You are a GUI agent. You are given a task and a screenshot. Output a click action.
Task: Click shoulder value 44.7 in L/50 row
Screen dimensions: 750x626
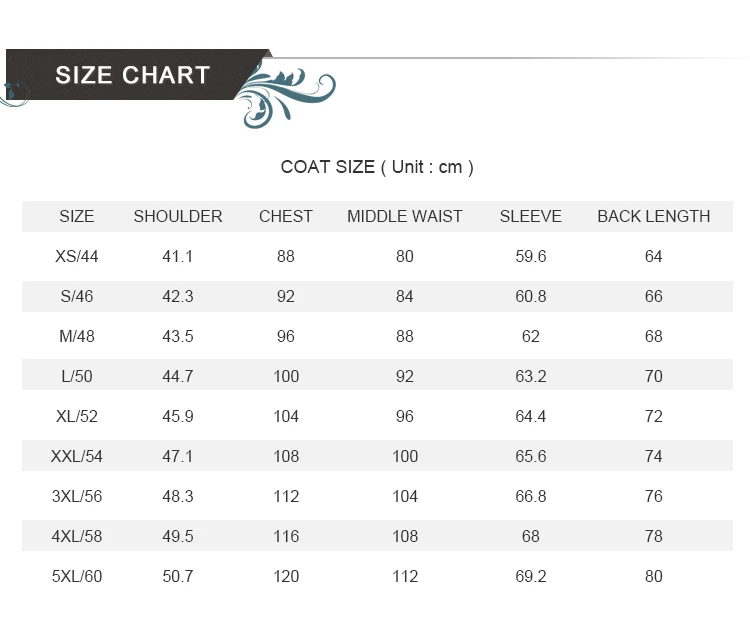178,376
